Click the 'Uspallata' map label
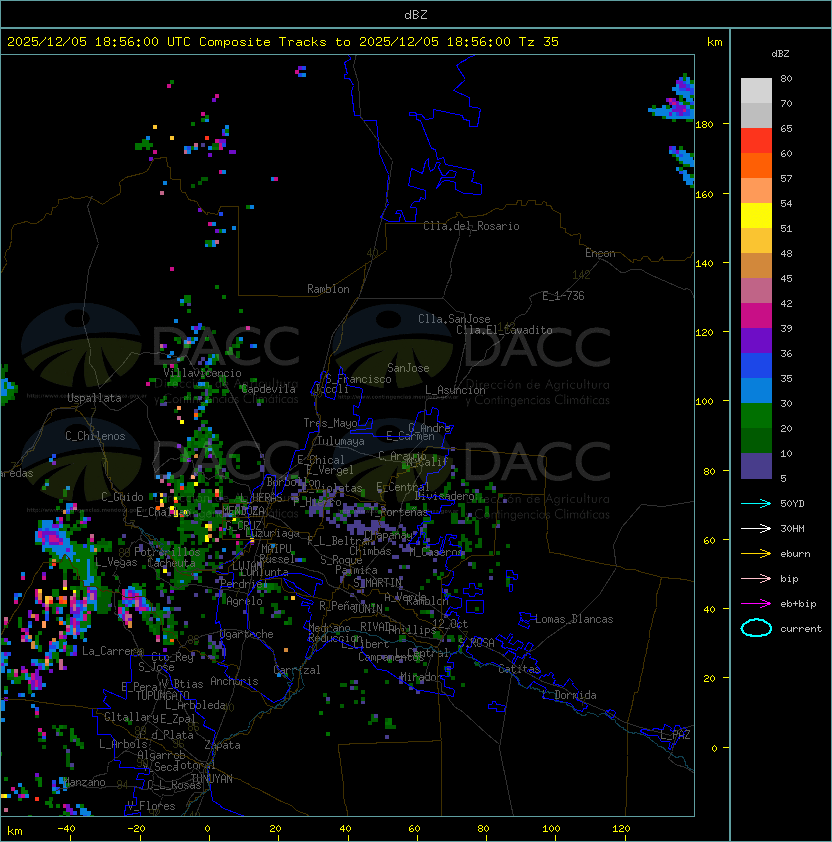Image resolution: width=832 pixels, height=842 pixels. (x=94, y=398)
